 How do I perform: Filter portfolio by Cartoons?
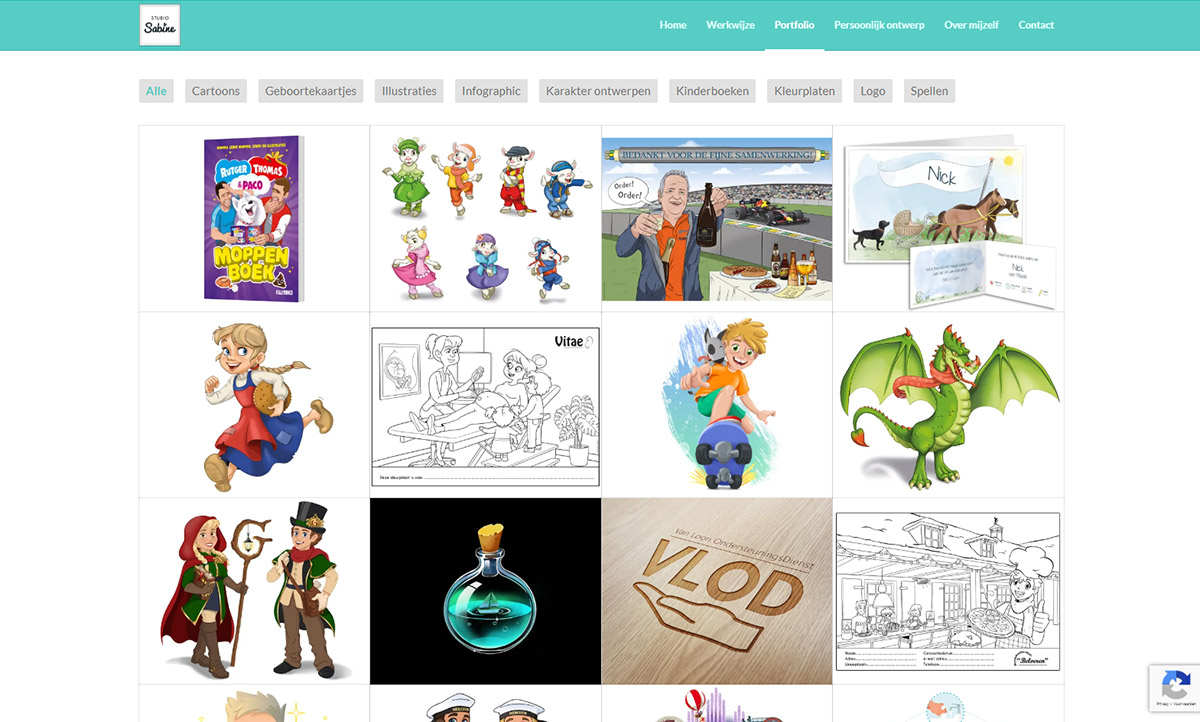(215, 90)
